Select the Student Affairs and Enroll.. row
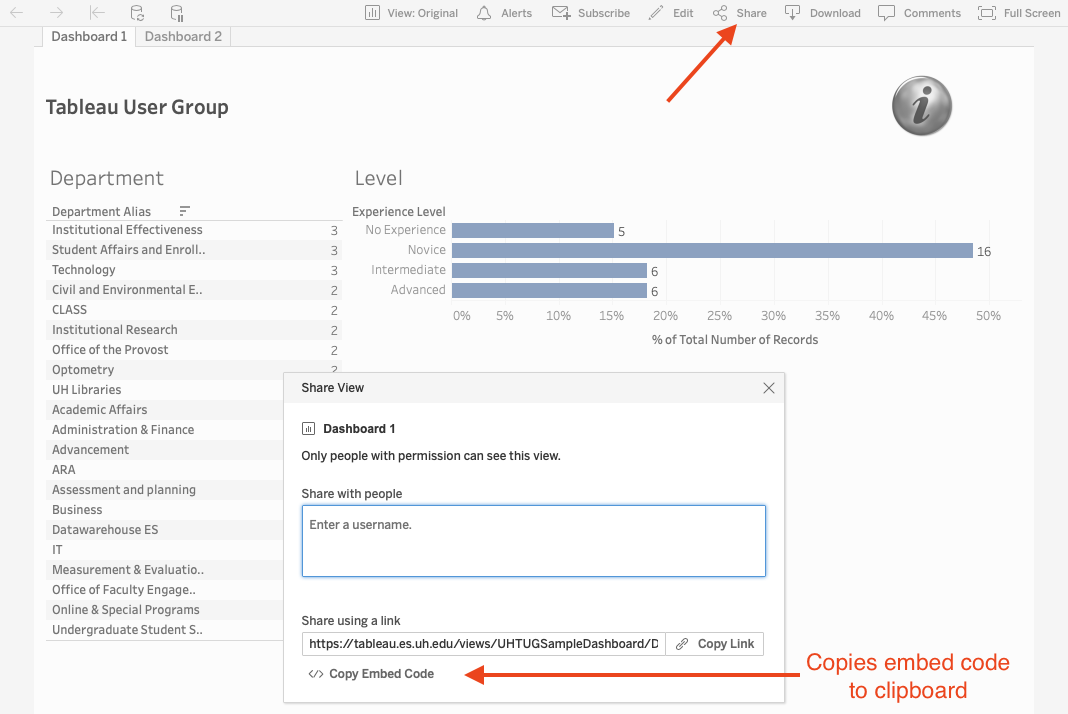1068x714 pixels. click(194, 250)
